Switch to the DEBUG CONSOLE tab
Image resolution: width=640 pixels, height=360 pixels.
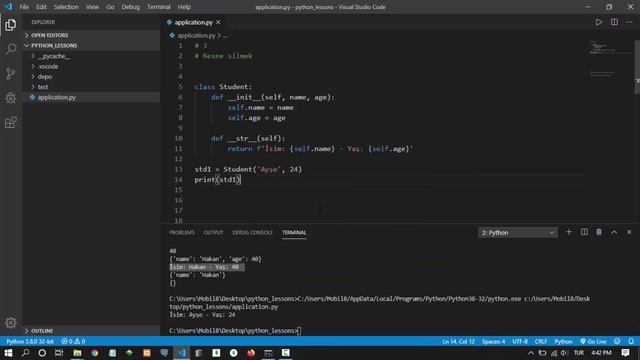(252, 232)
